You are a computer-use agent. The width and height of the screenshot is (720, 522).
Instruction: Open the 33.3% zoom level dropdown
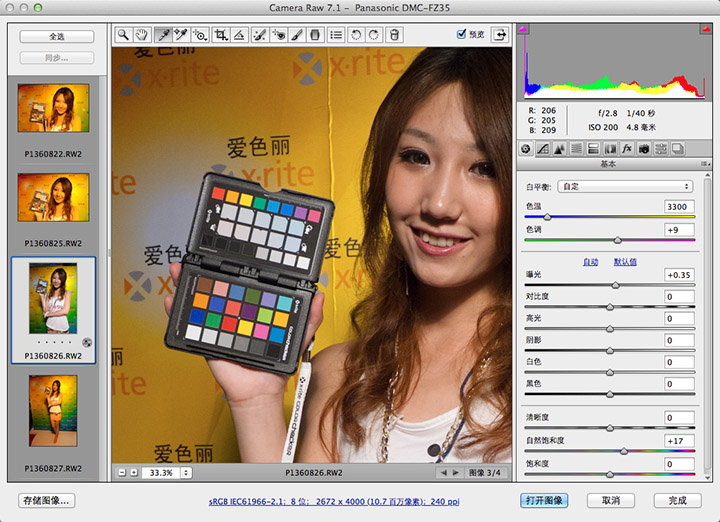coord(165,472)
